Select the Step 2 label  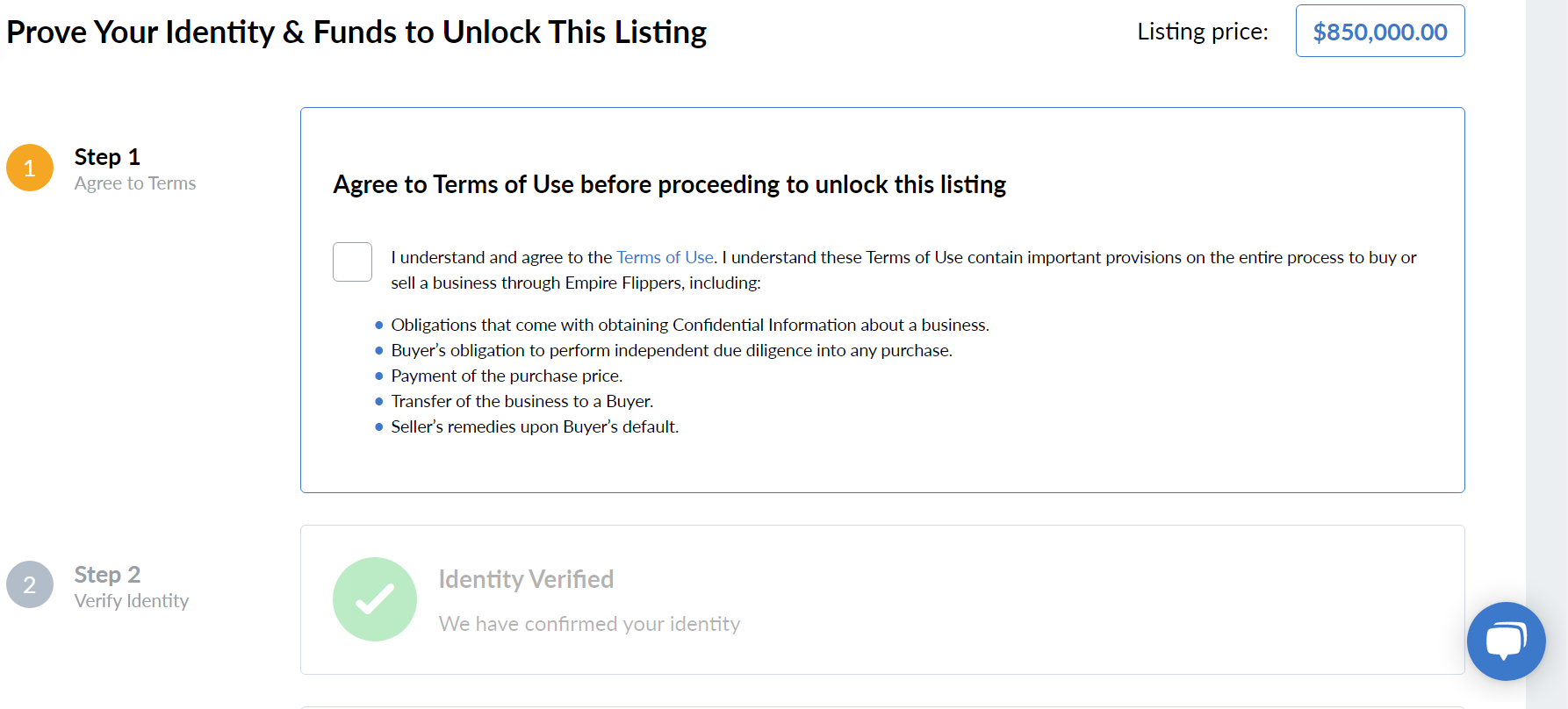pos(107,575)
